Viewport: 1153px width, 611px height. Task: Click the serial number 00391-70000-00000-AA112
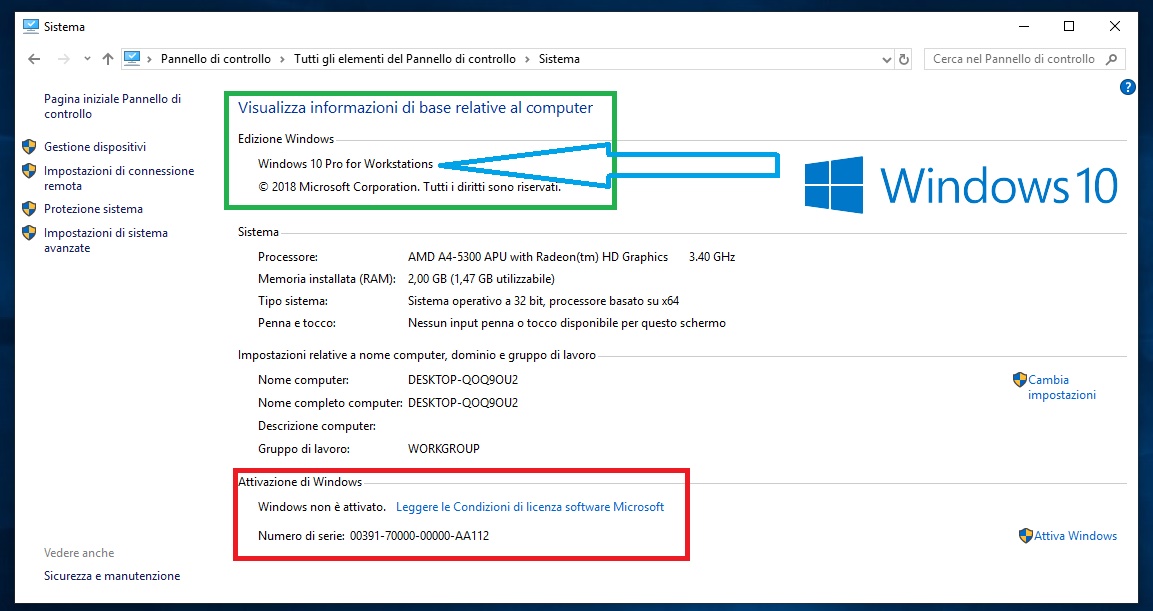419,536
